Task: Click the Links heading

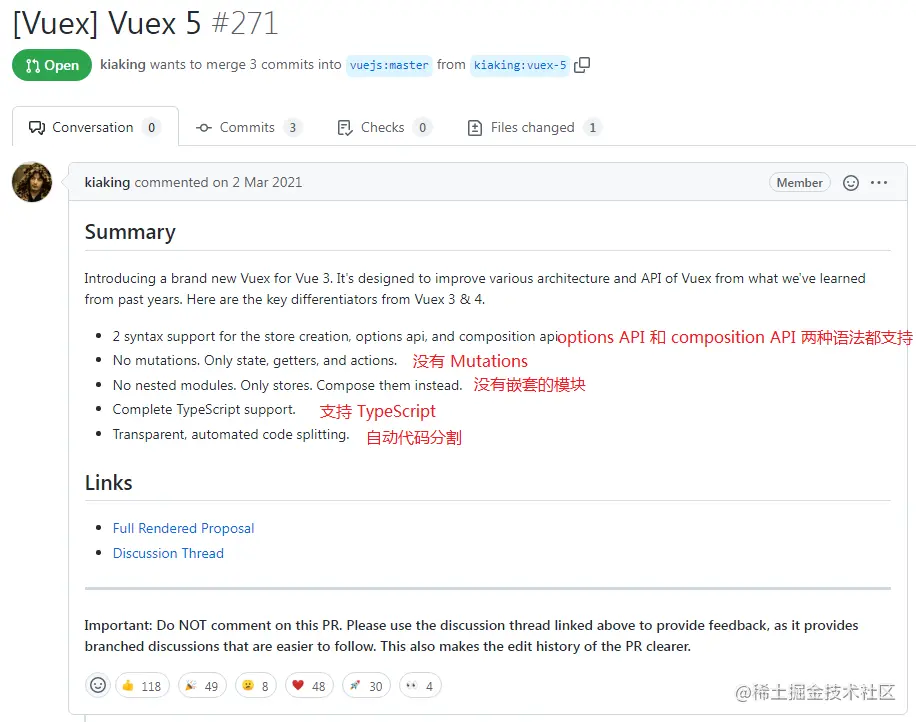Action: (109, 483)
